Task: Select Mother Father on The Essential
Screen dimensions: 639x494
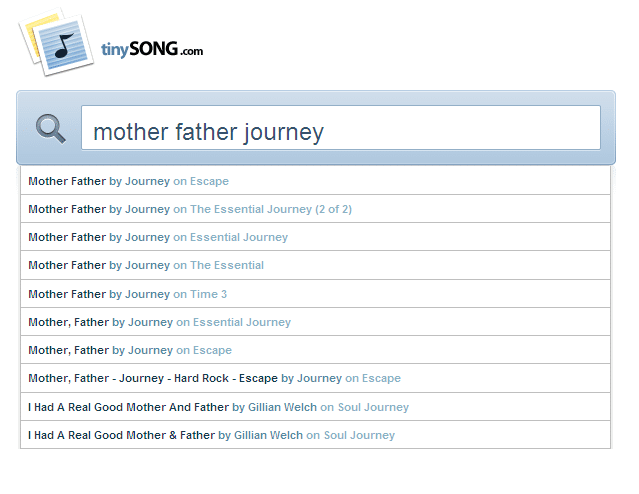Action: point(315,265)
